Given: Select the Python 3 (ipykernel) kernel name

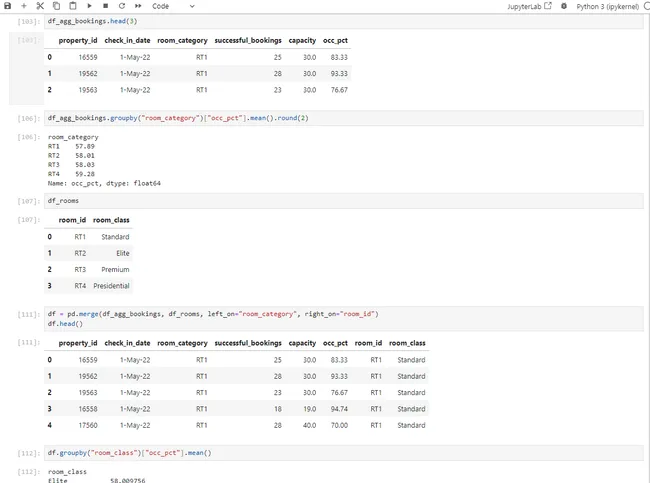Looking at the screenshot, I should [607, 6].
